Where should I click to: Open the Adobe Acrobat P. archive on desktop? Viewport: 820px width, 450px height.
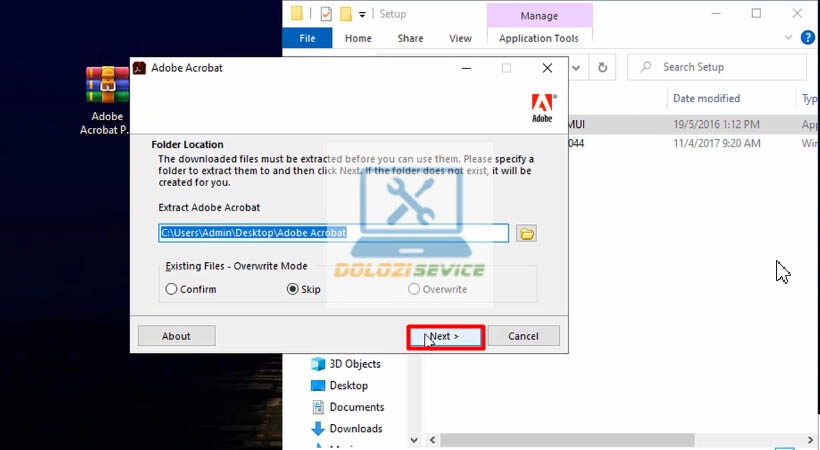(x=107, y=101)
